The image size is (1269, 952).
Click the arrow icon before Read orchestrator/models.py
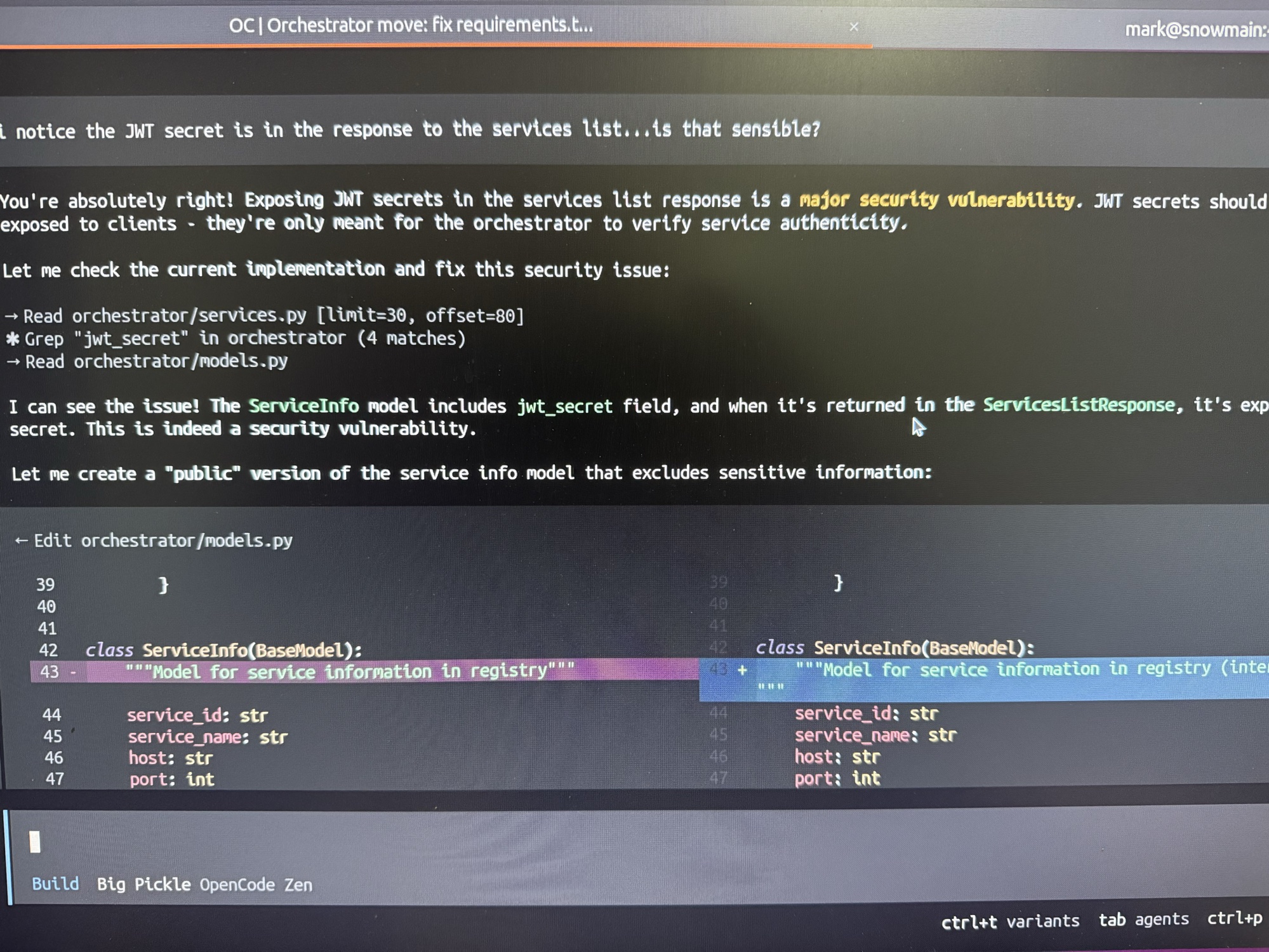pyautogui.click(x=13, y=361)
